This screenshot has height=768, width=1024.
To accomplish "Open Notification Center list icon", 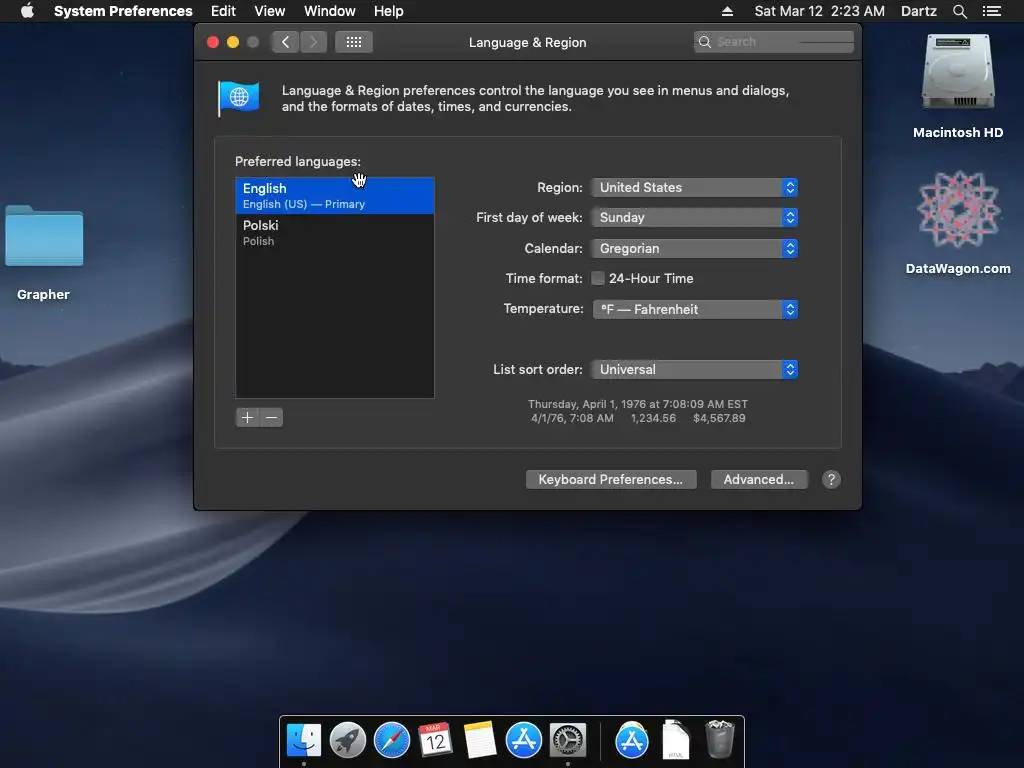I will tap(991, 11).
